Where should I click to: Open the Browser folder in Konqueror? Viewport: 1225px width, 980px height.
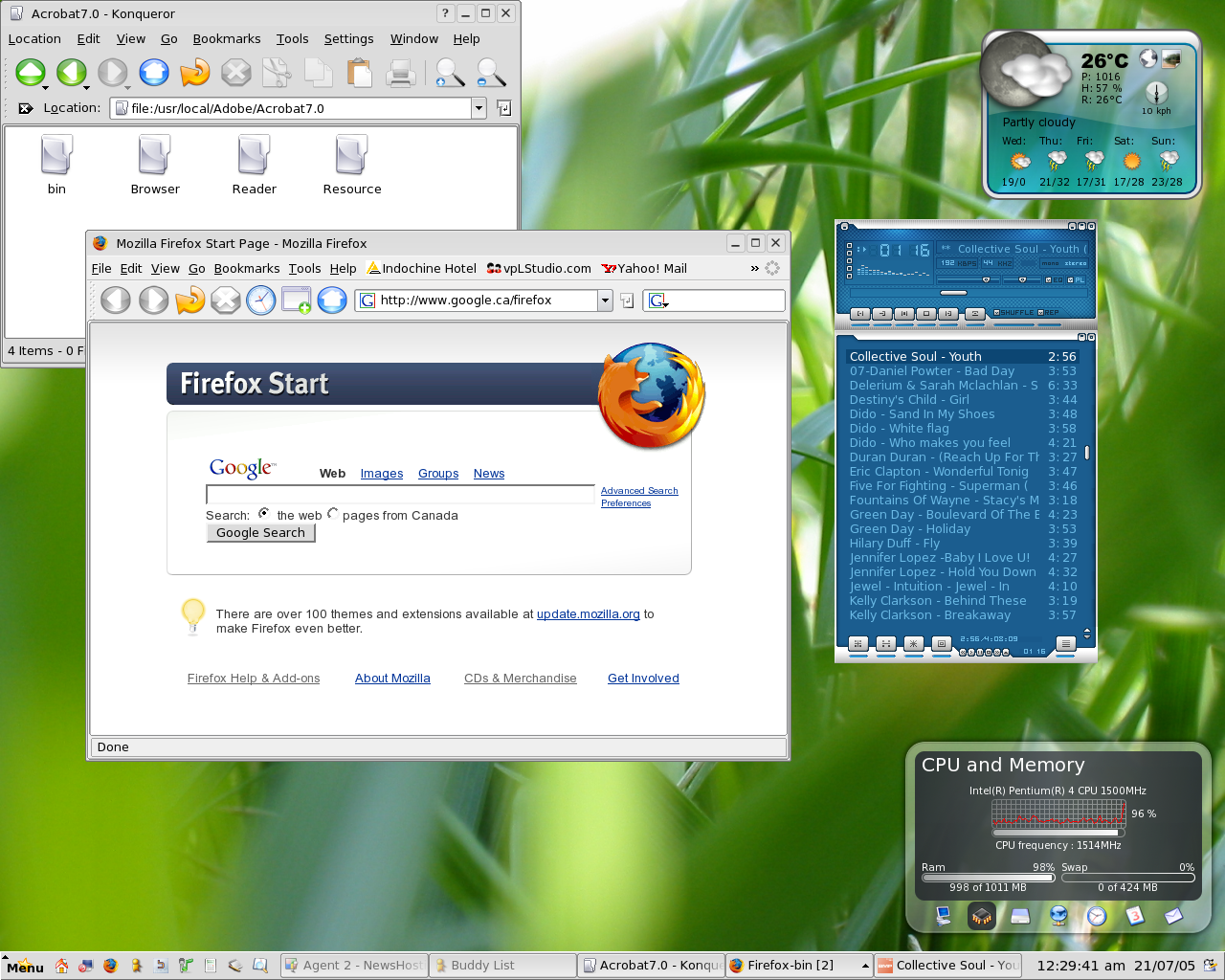coord(155,165)
